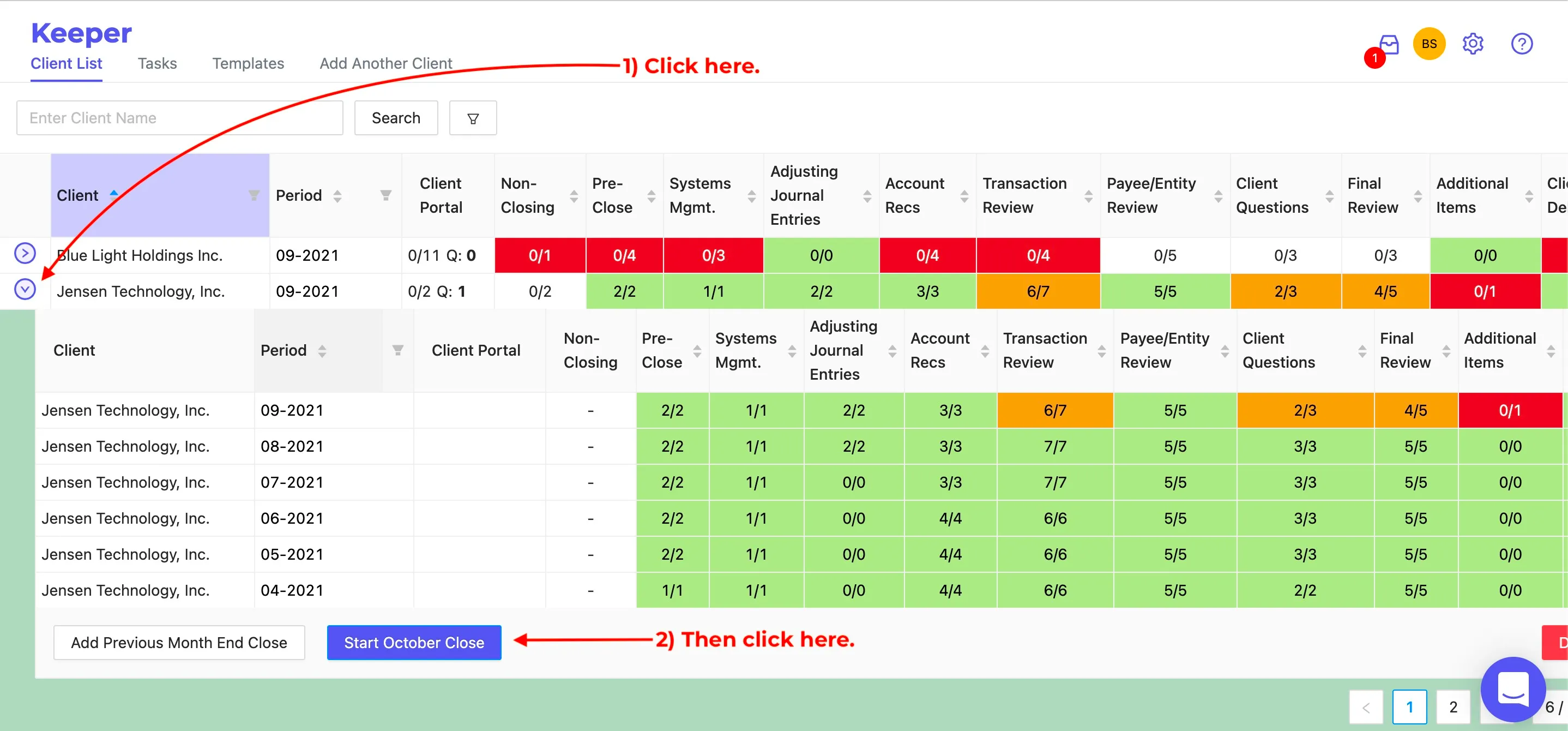Viewport: 1568px width, 731px height.
Task: Open the BS user avatar menu
Action: pos(1428,44)
